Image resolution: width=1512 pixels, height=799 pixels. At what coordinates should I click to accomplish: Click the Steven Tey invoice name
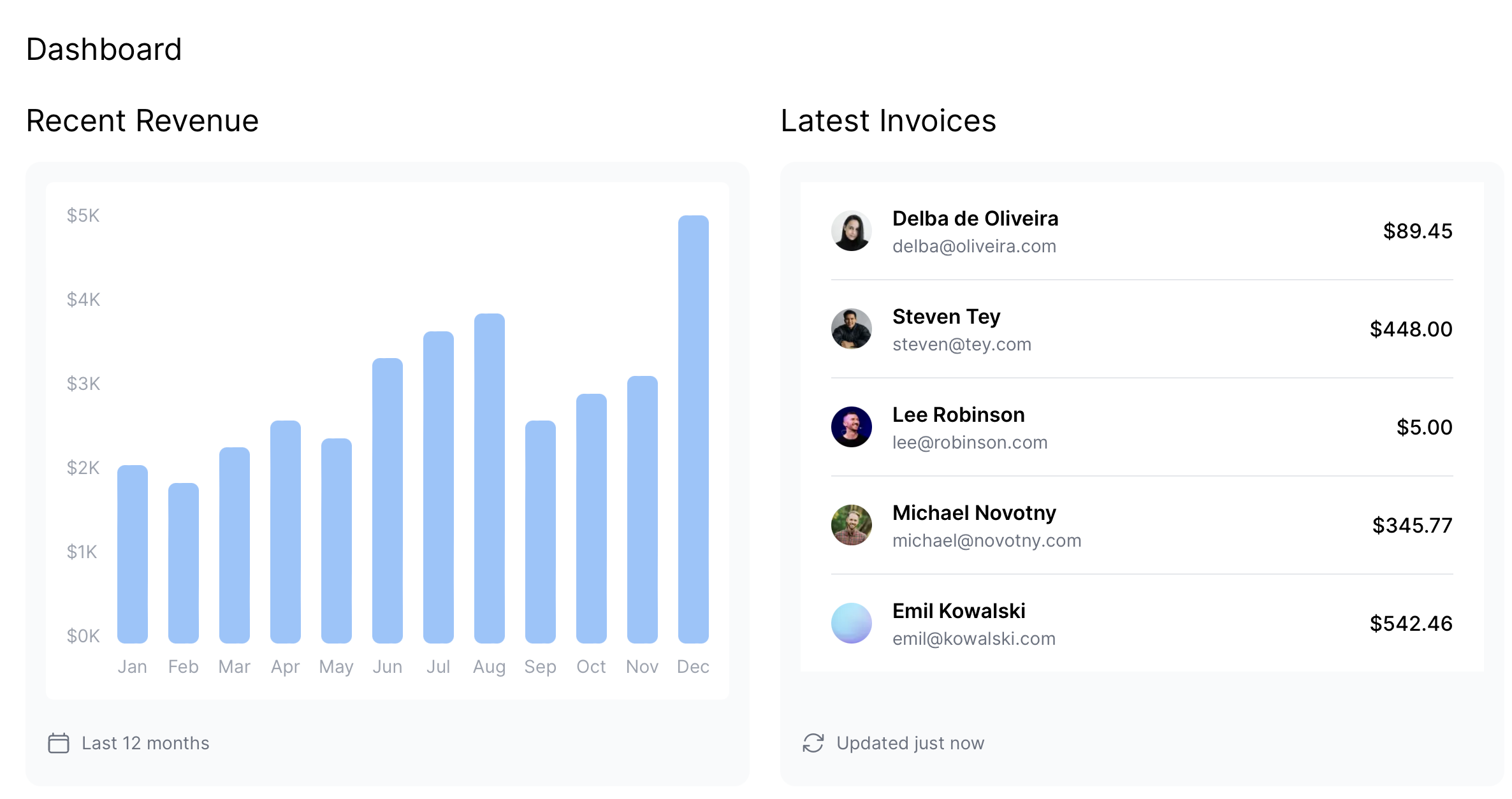pos(946,317)
